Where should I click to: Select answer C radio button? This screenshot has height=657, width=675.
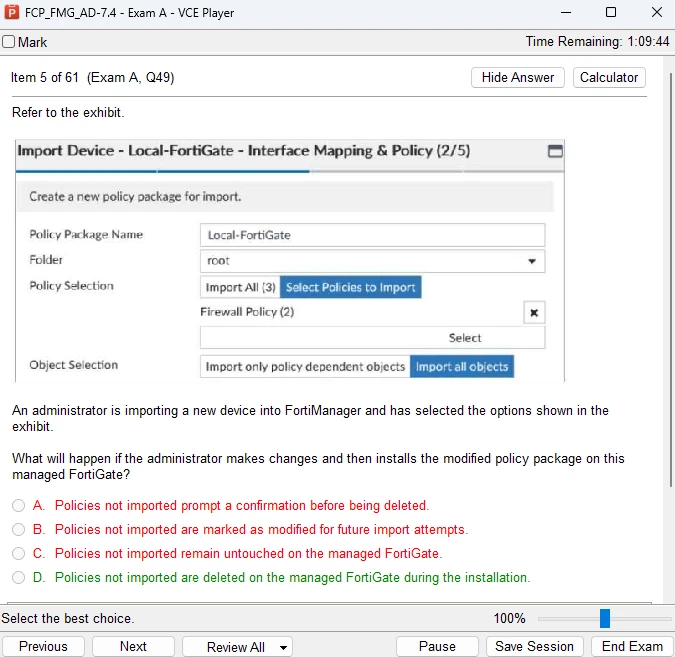click(18, 554)
